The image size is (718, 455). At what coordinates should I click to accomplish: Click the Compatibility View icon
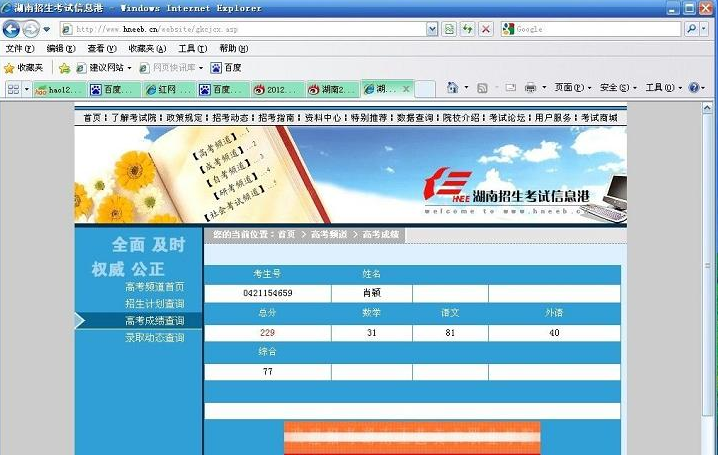449,29
